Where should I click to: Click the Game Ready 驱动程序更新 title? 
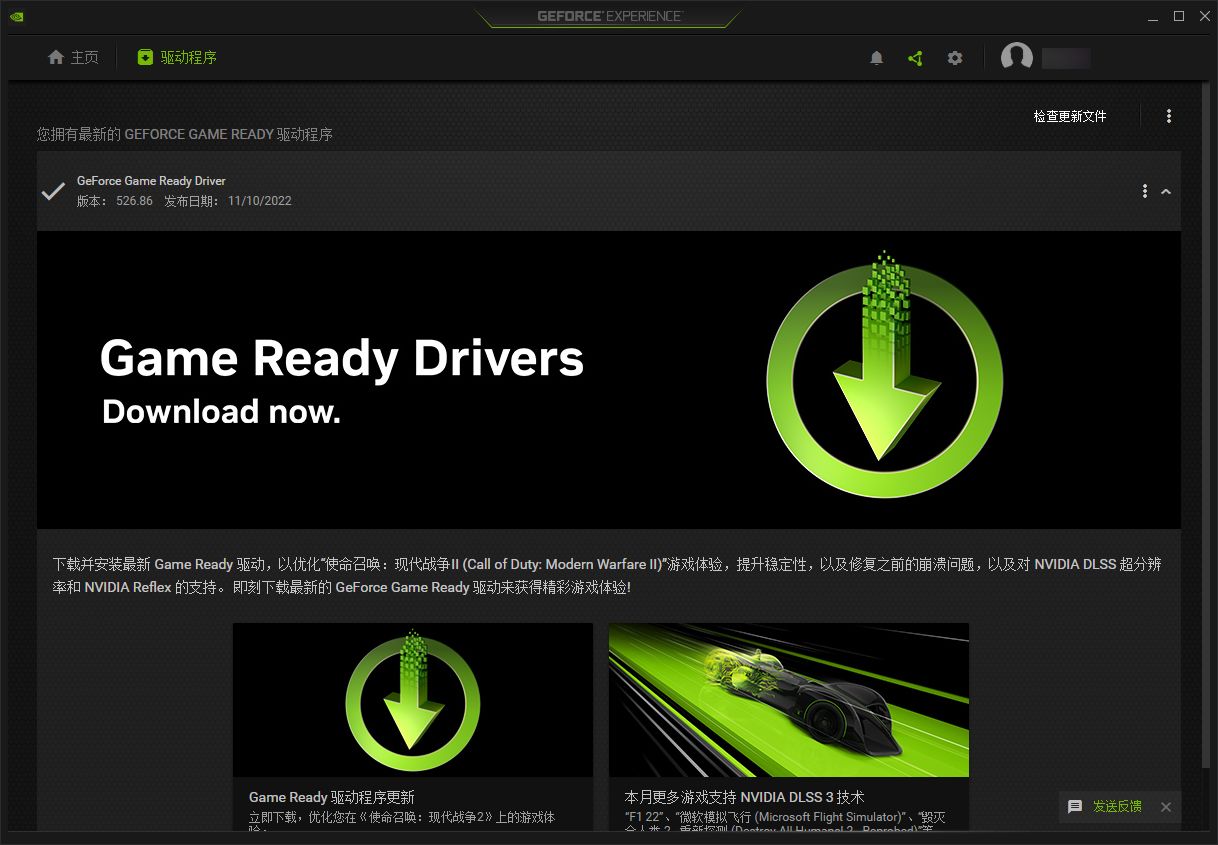pyautogui.click(x=332, y=797)
